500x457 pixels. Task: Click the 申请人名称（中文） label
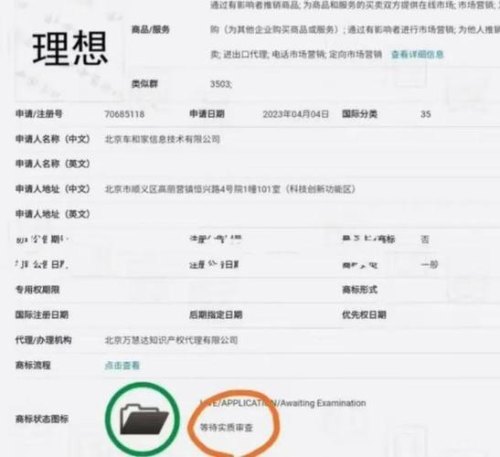[53, 139]
